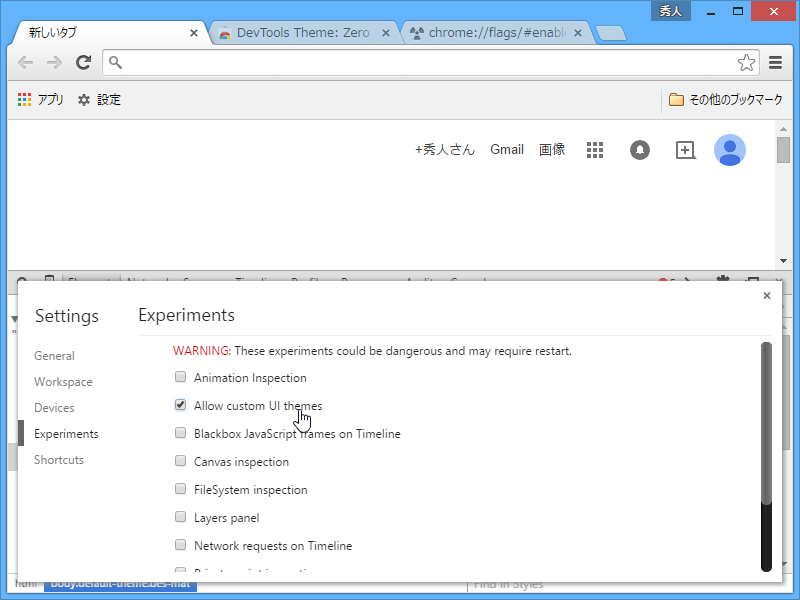The width and height of the screenshot is (800, 600).
Task: Uncheck Allow custom UI themes
Action: 180,405
